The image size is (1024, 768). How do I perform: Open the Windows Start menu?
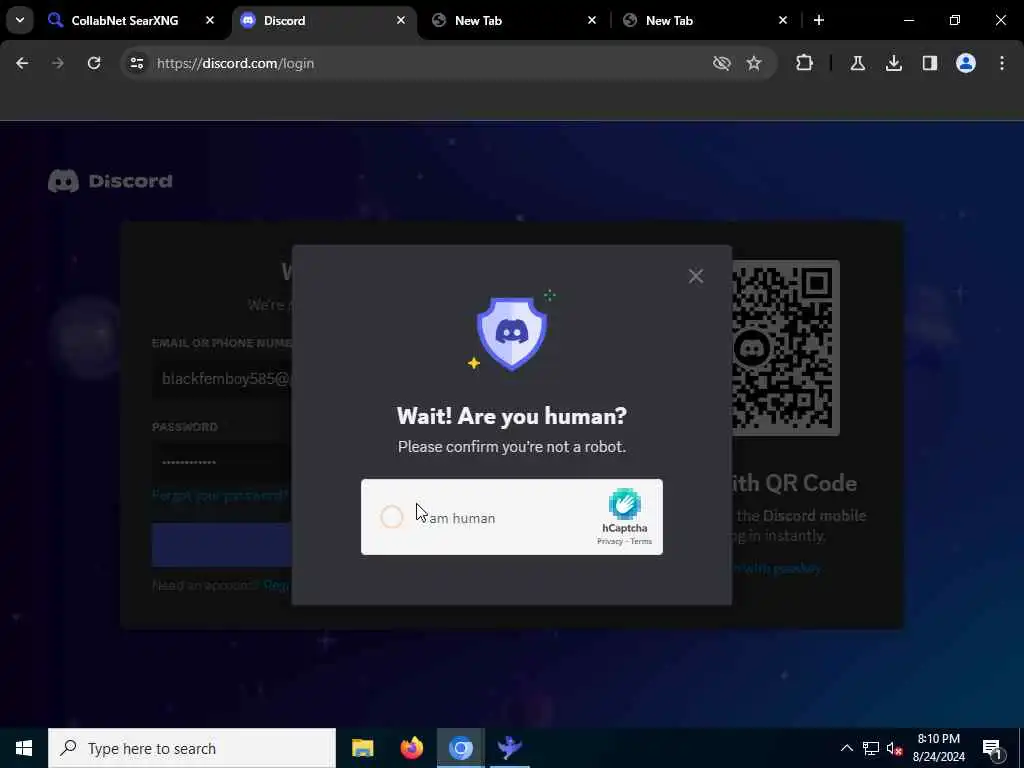click(24, 748)
